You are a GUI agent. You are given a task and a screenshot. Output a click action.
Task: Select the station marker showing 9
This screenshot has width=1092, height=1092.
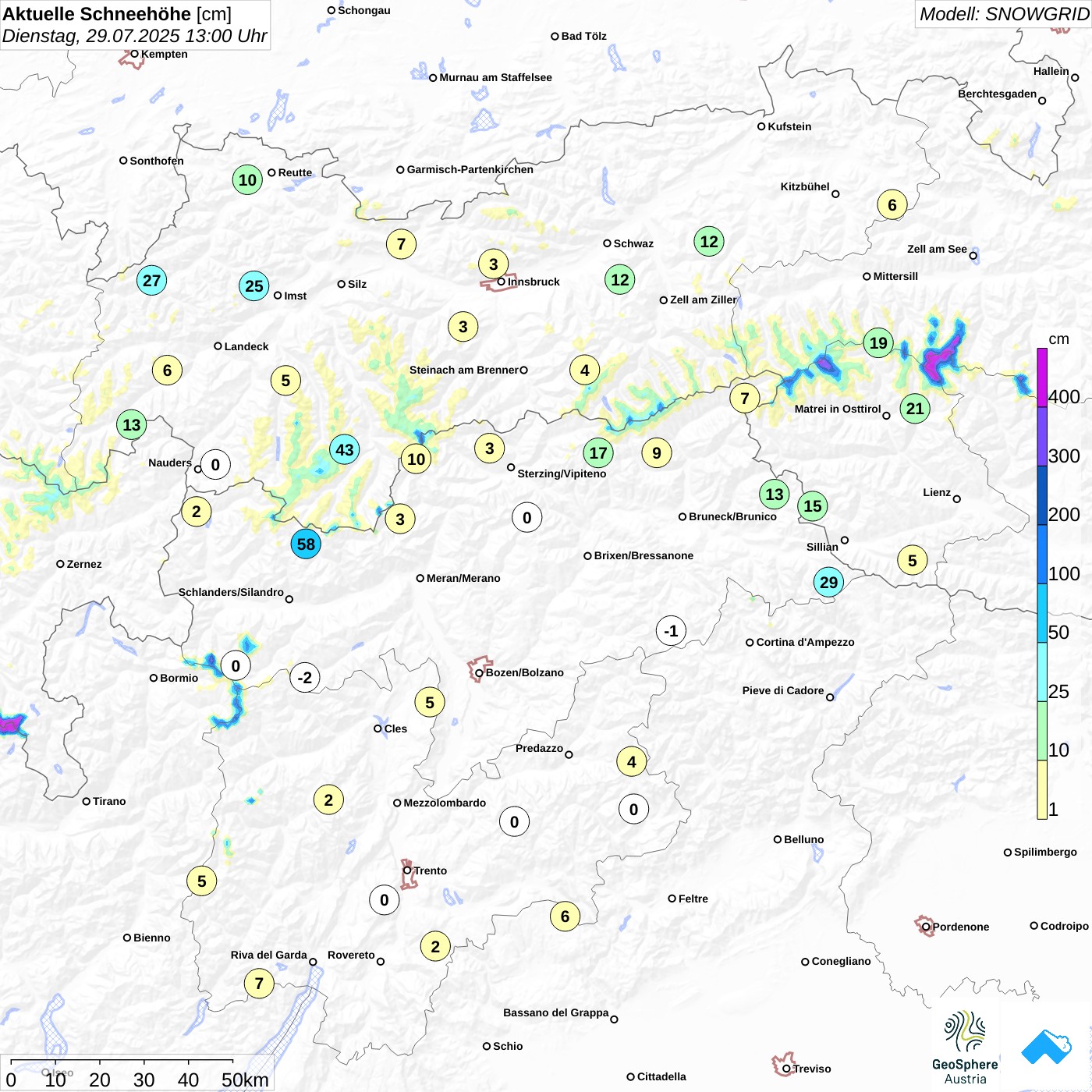[x=657, y=452]
